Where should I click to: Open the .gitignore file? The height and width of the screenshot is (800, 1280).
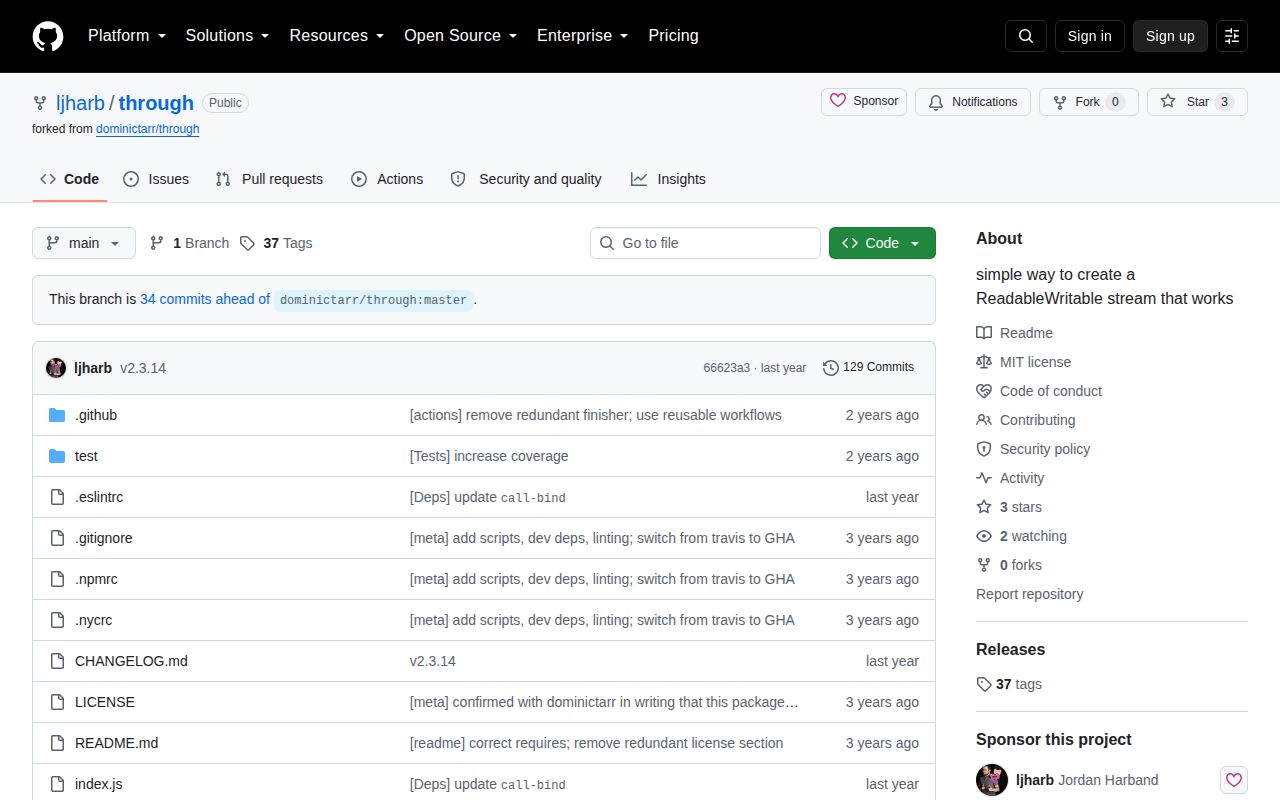tap(104, 538)
